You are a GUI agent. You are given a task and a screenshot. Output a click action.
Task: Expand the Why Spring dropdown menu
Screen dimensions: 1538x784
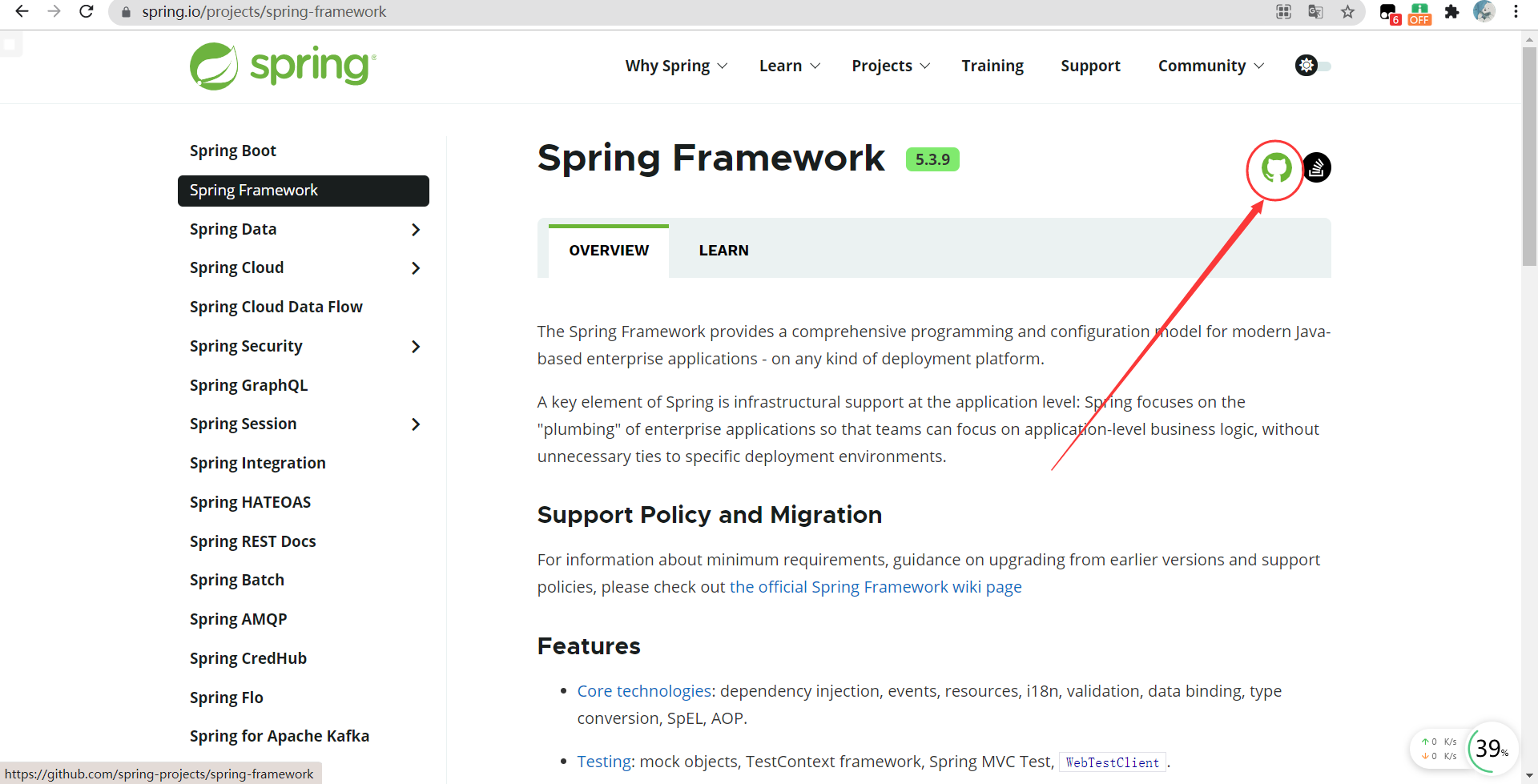pos(676,66)
